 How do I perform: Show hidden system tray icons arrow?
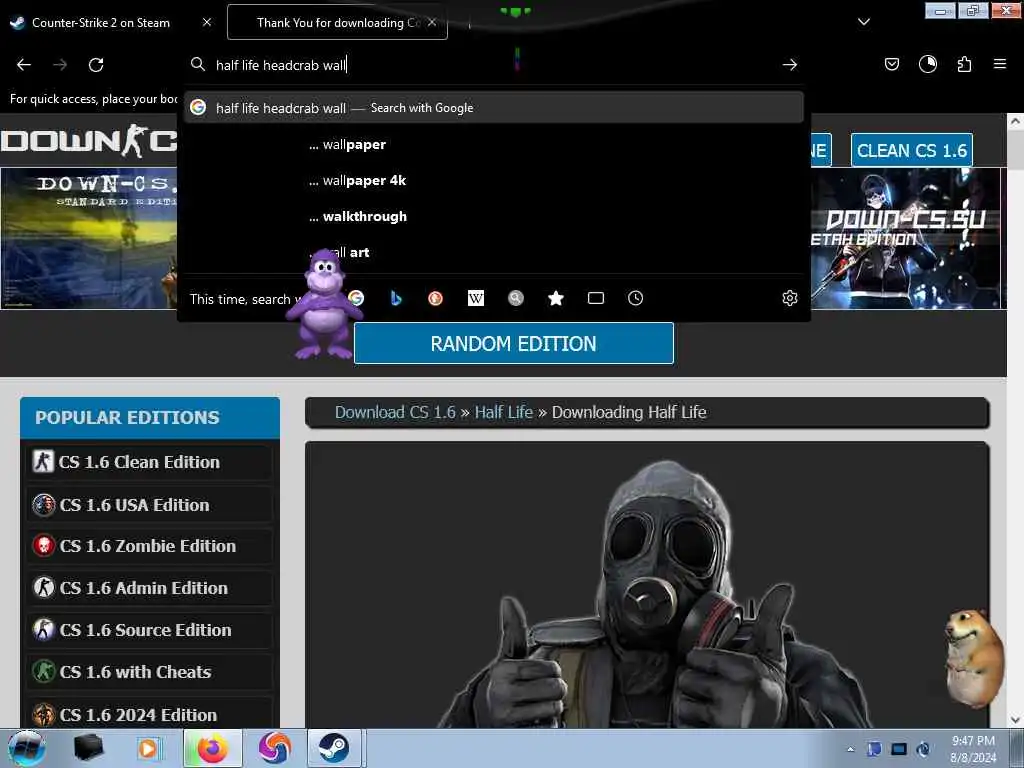850,749
